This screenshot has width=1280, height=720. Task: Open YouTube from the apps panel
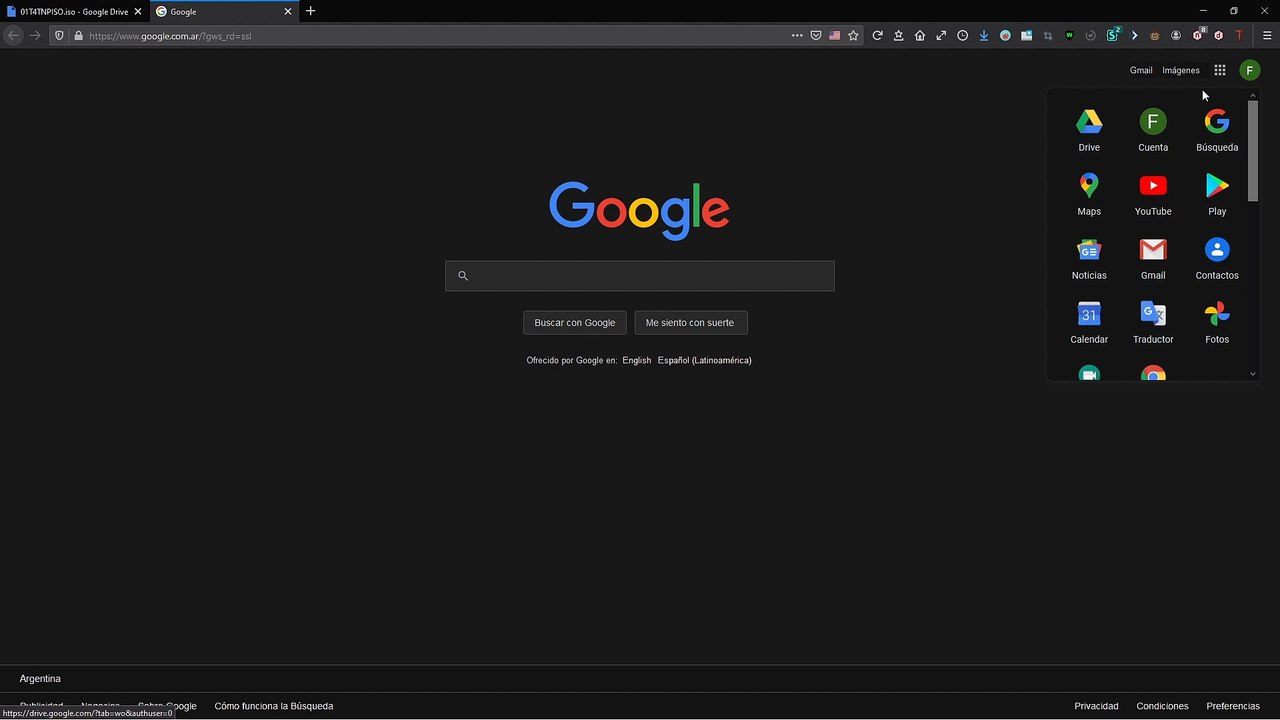tap(1153, 195)
